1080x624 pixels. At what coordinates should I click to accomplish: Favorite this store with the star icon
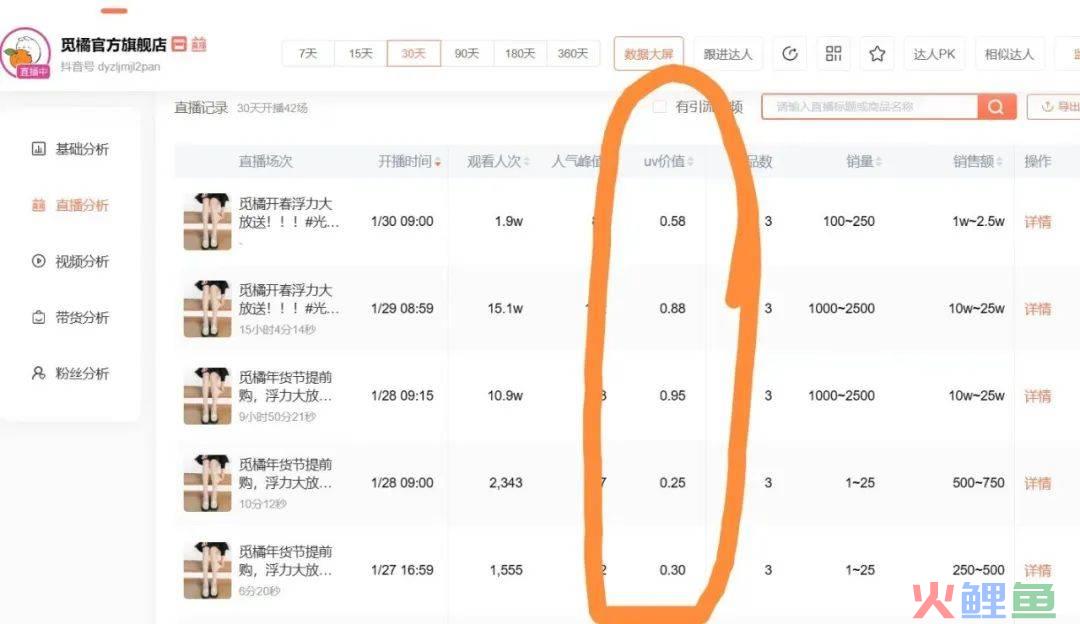click(877, 54)
